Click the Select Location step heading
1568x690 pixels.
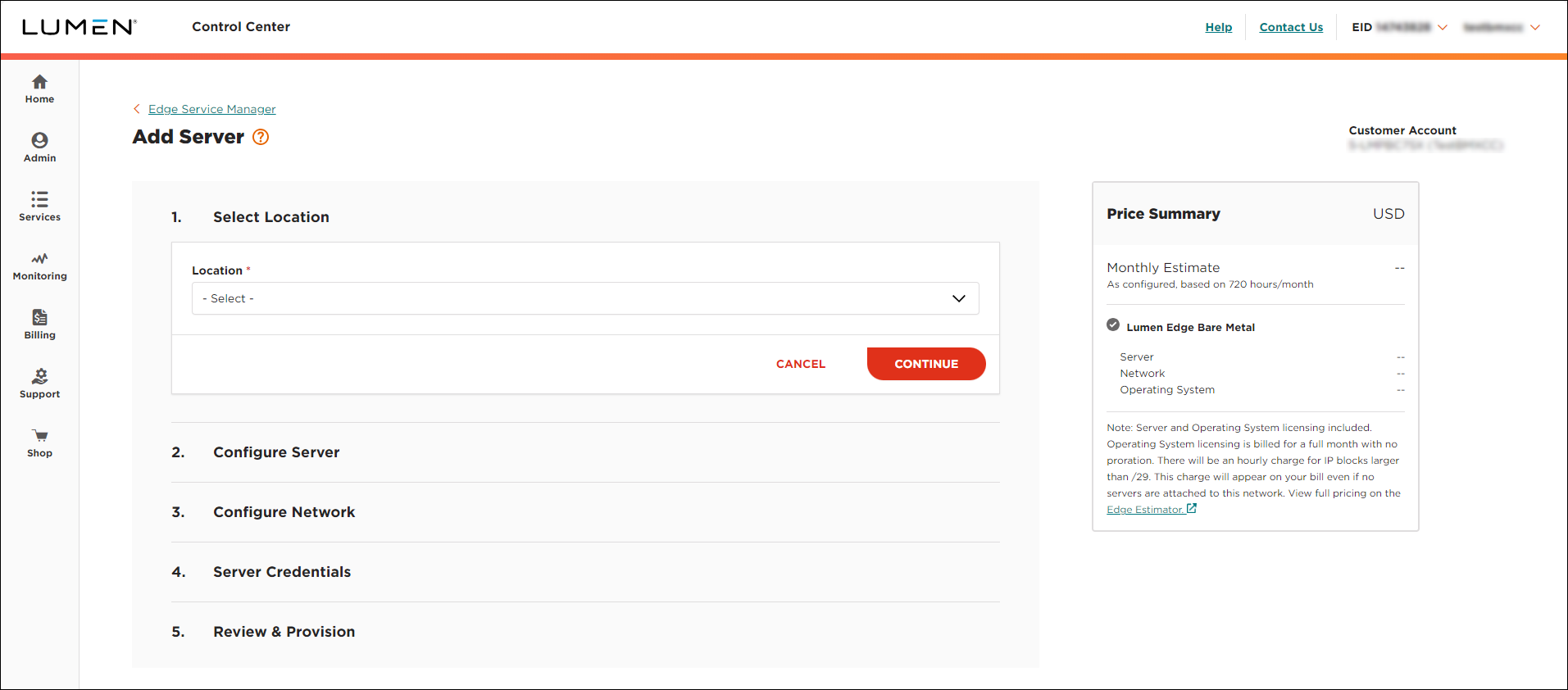click(271, 217)
